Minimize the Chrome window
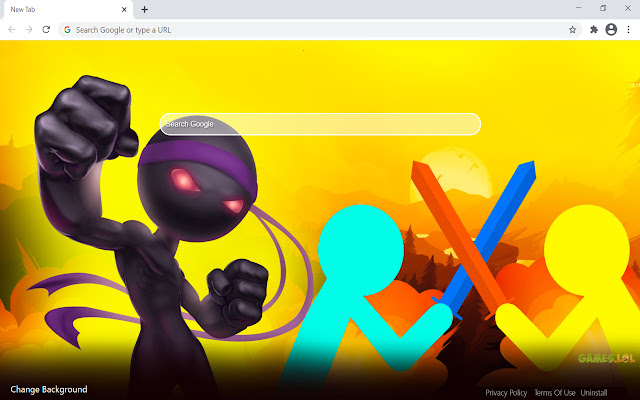 [578, 8]
